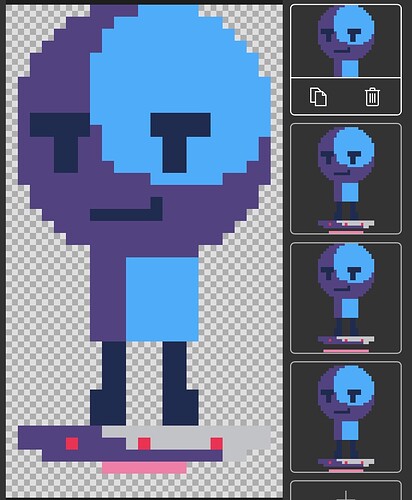Delete the first frame with the trash icon
The height and width of the screenshot is (500, 412).
pyautogui.click(x=372, y=97)
